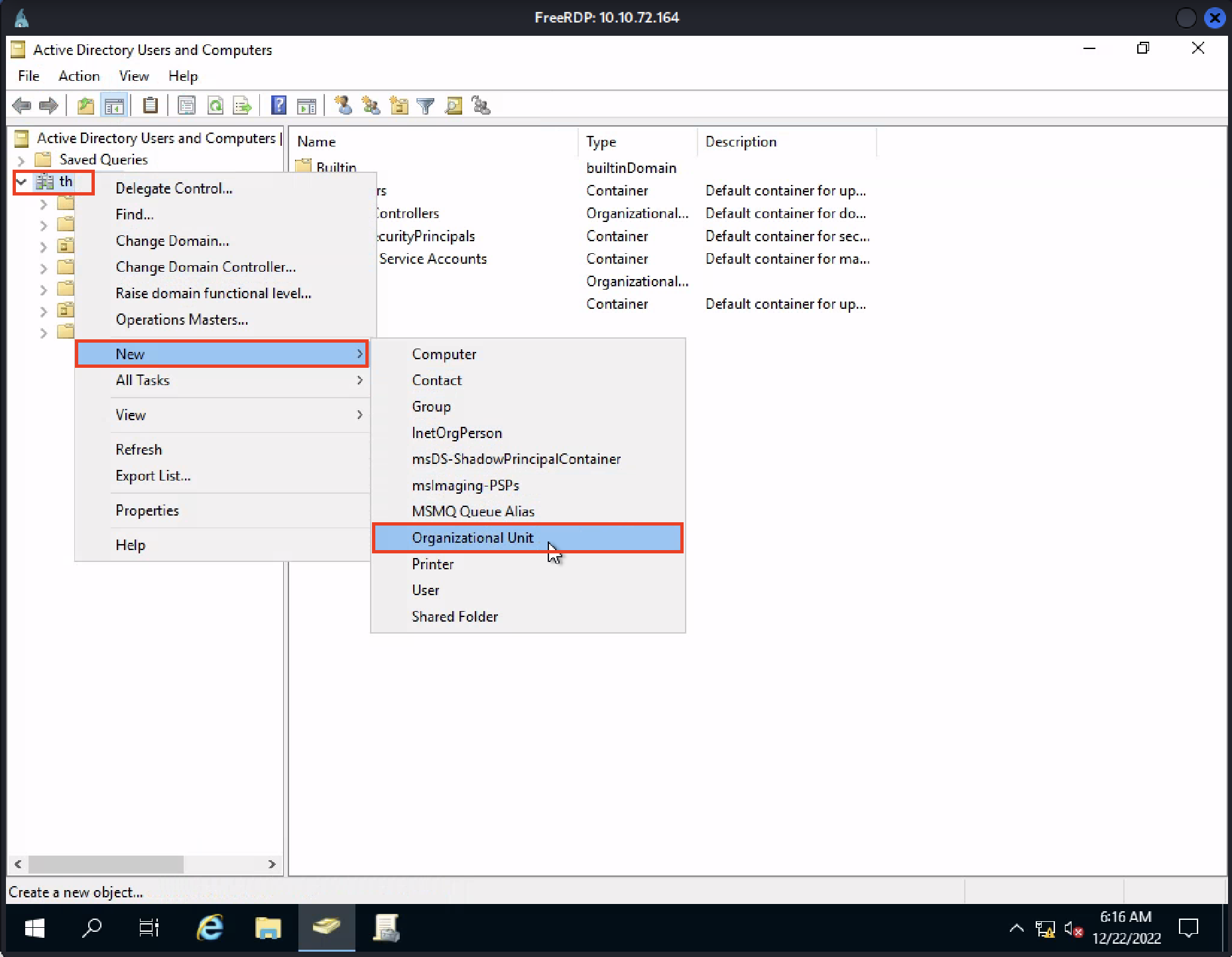Expand the Saved Queries tree node
1232x957 pixels.
point(21,160)
